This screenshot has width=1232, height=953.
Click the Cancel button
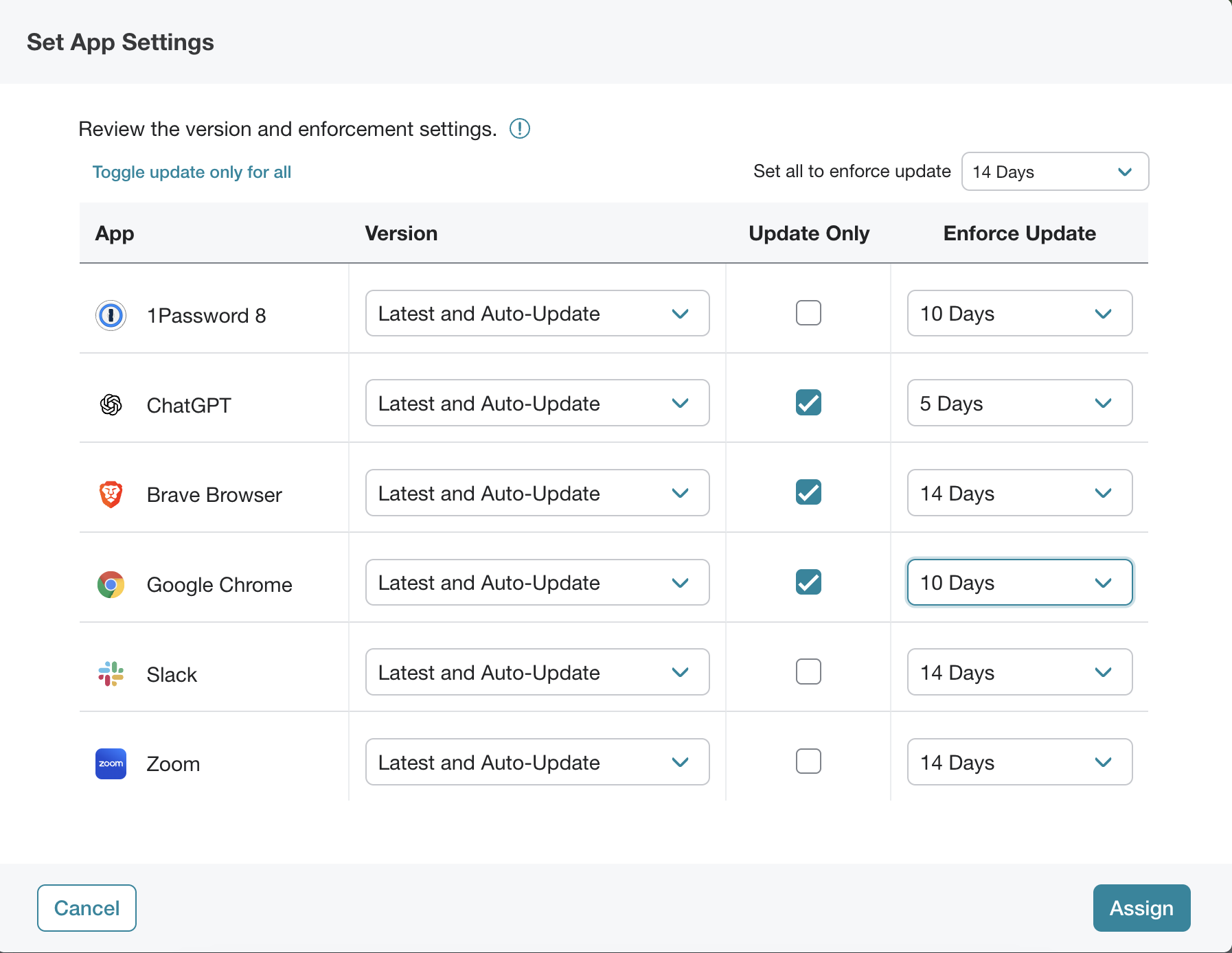(87, 908)
